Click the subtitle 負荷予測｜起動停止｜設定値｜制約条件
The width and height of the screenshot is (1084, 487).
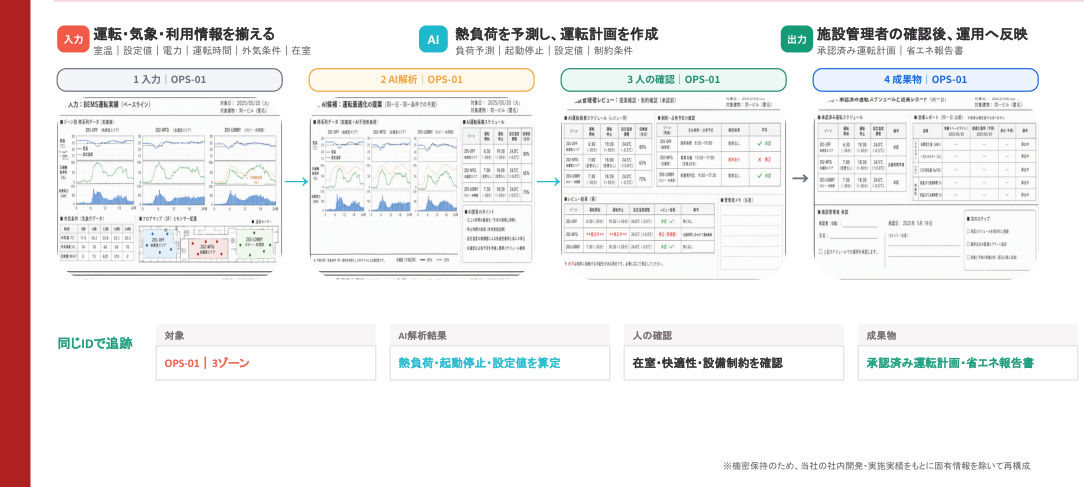pos(544,50)
